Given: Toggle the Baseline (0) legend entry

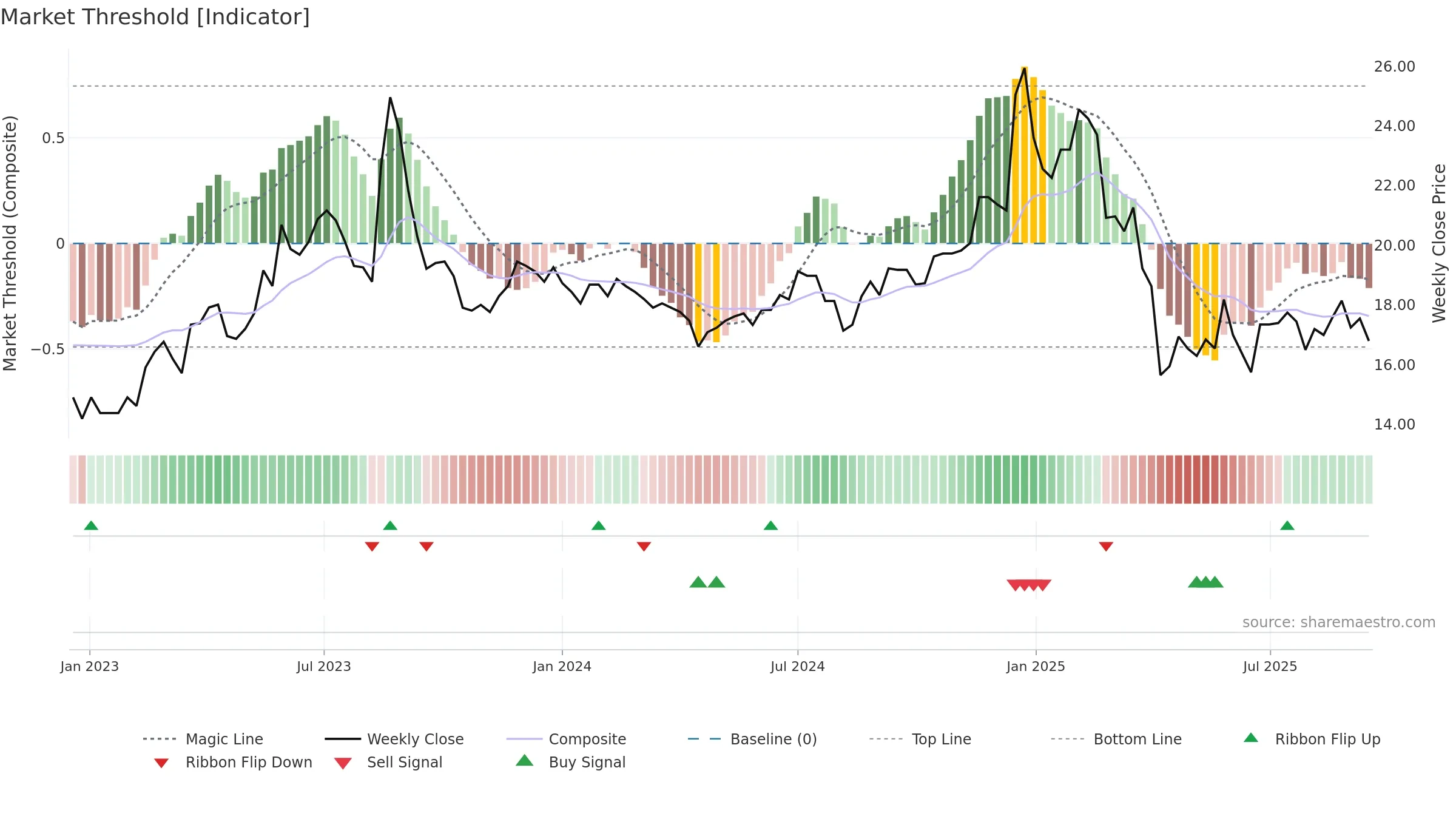Looking at the screenshot, I should click(752, 739).
